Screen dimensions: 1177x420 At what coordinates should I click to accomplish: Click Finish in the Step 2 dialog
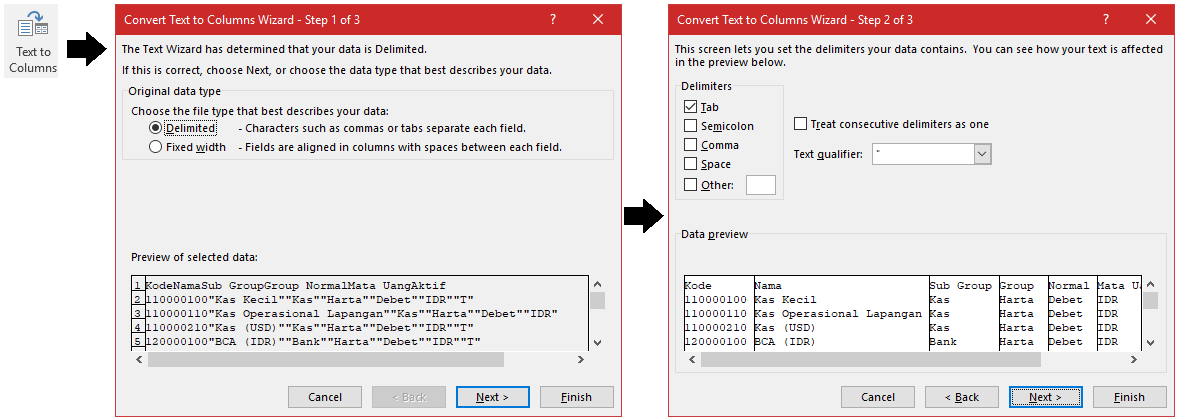(1130, 397)
